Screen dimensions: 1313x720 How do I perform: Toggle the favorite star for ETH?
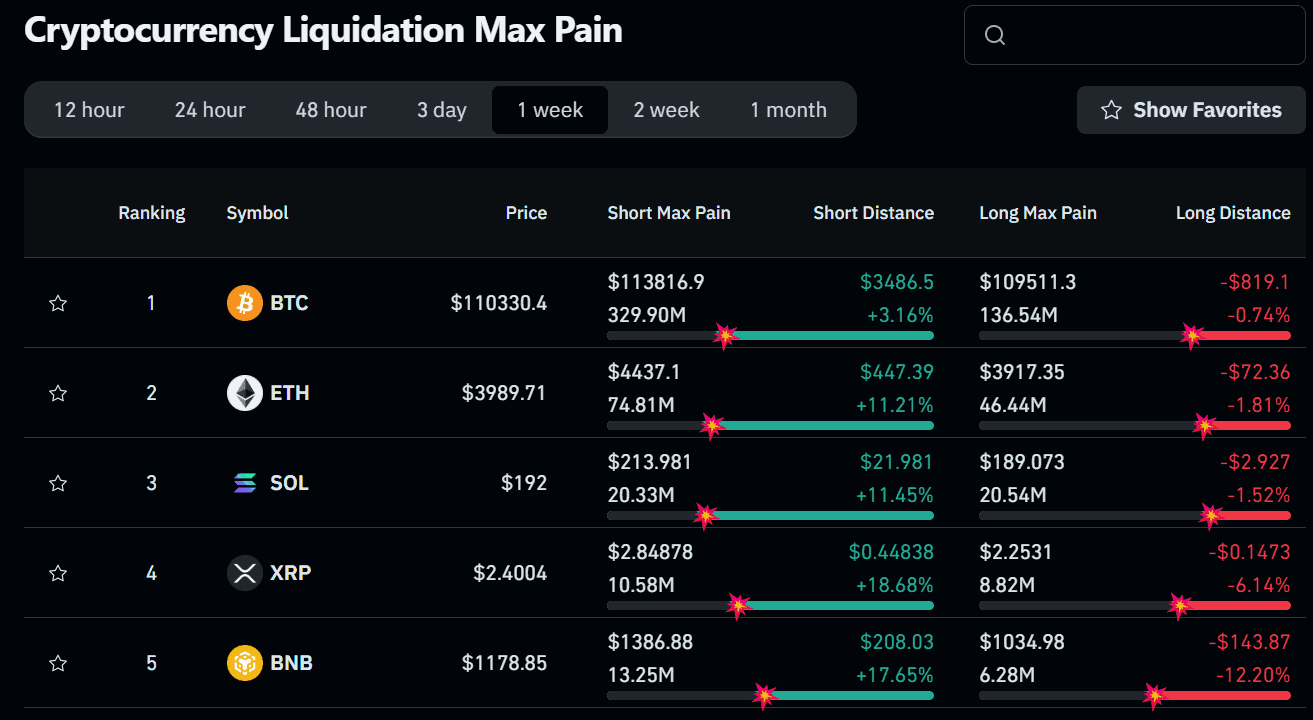58,393
